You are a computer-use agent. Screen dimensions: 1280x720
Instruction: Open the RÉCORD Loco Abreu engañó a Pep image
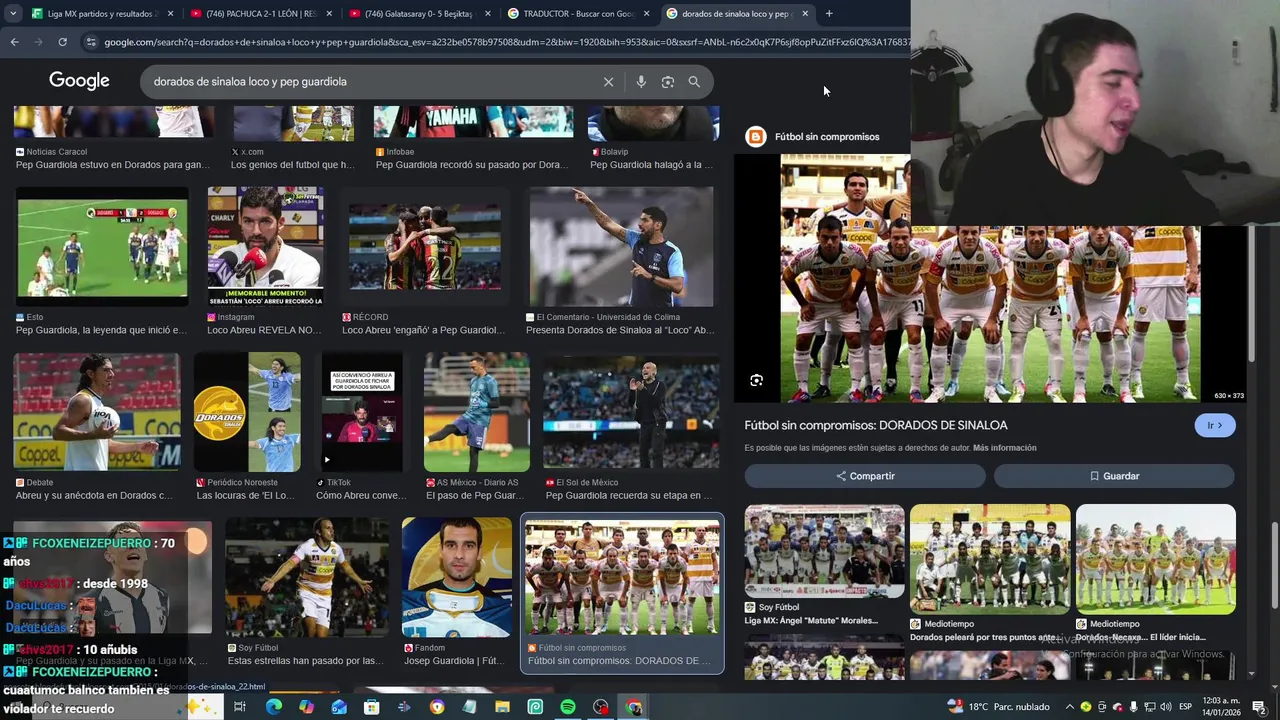424,246
